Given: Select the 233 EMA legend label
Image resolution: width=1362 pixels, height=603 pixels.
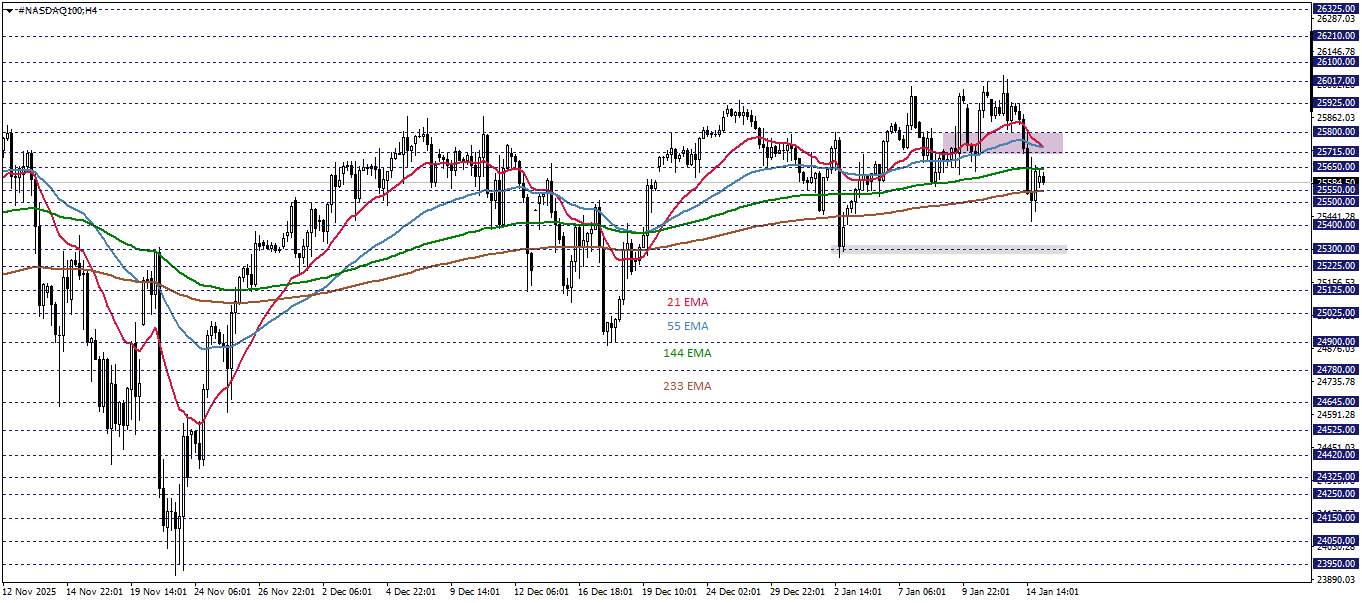Looking at the screenshot, I should (x=688, y=384).
